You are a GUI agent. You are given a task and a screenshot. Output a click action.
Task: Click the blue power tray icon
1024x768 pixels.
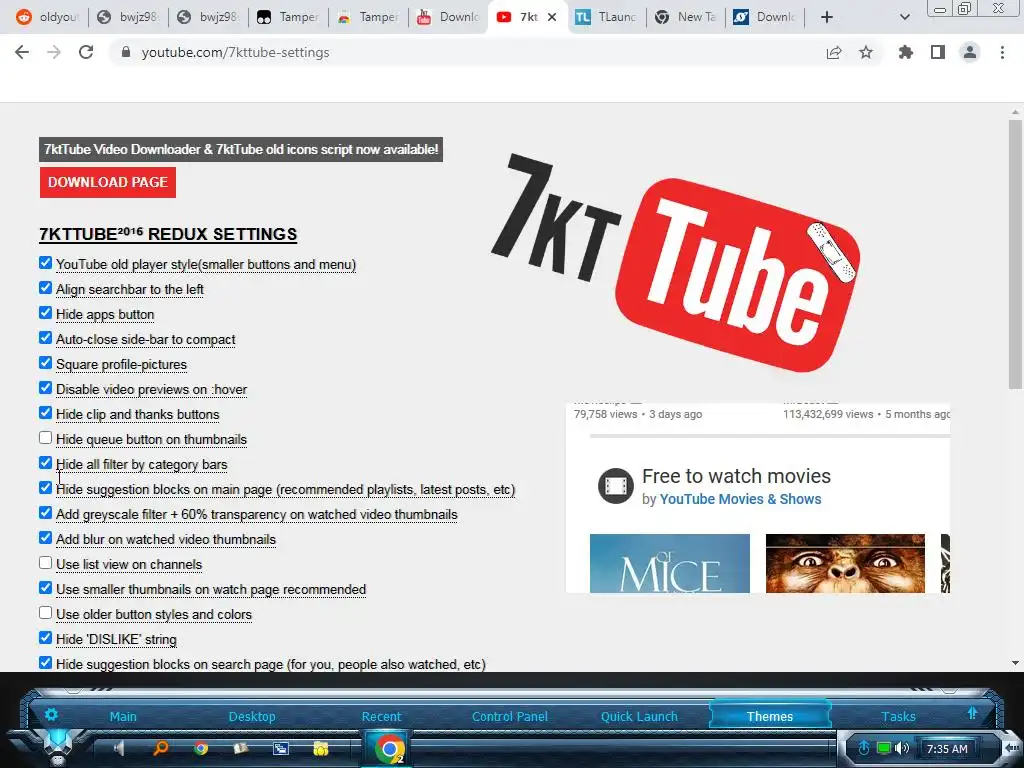pos(864,748)
